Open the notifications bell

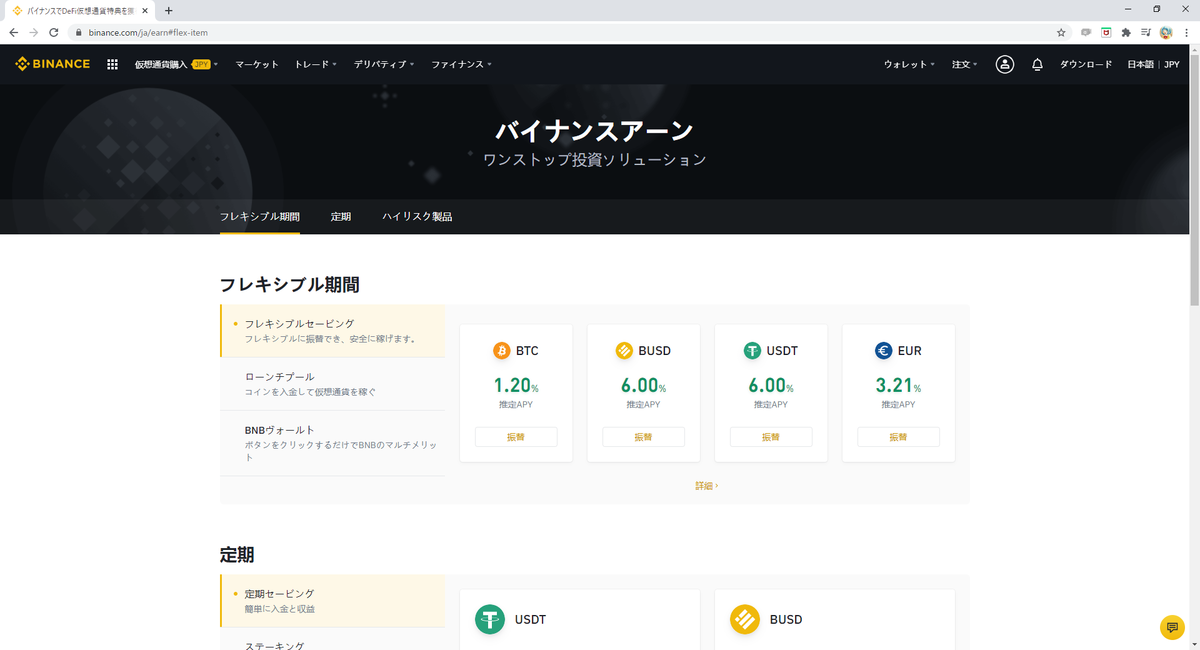point(1037,64)
